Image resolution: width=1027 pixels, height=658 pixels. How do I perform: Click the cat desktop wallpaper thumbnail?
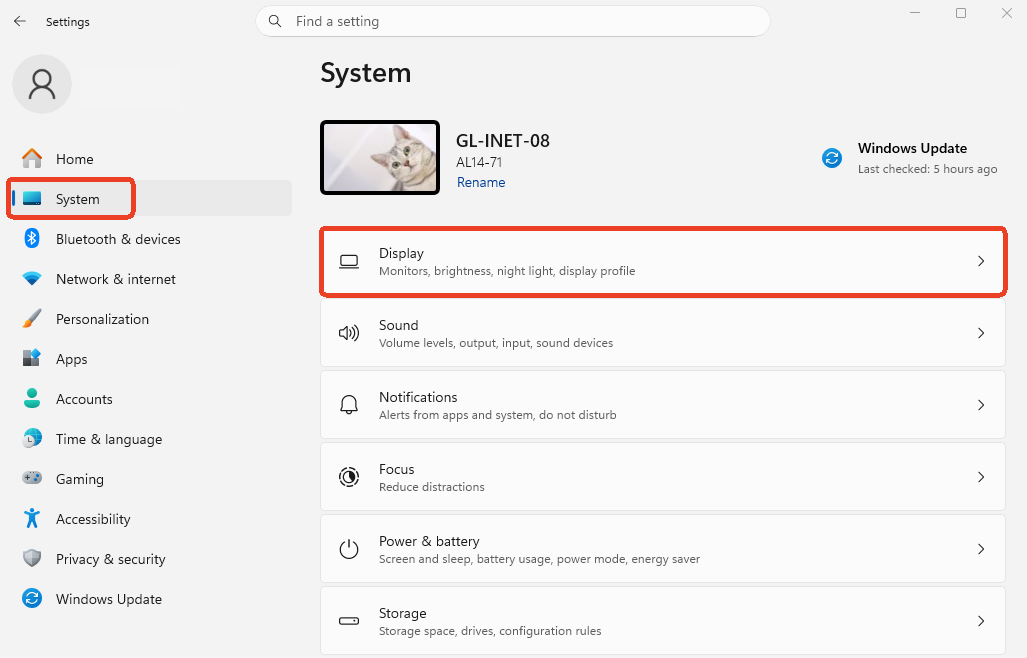pyautogui.click(x=380, y=158)
